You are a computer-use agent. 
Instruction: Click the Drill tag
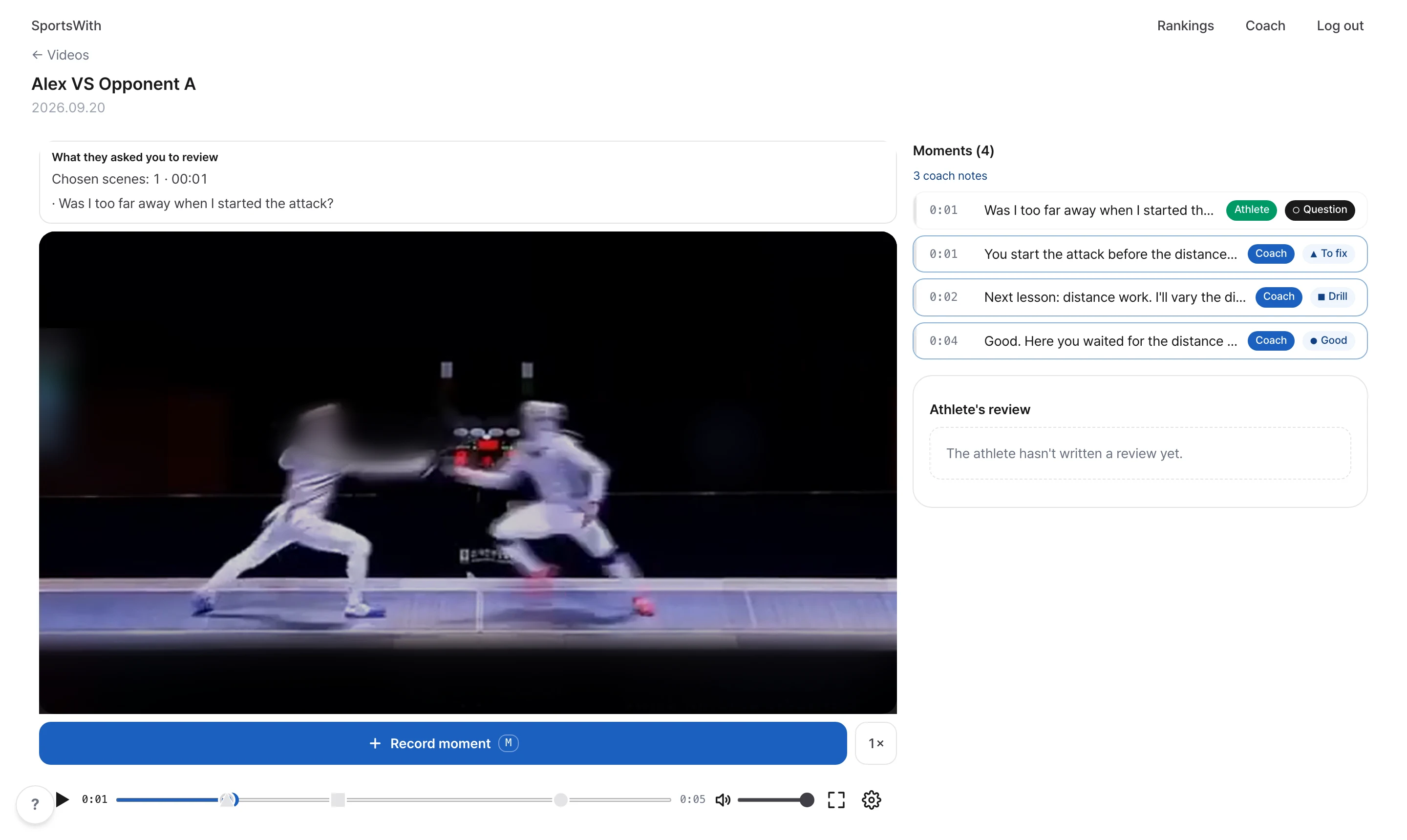[1332, 296]
